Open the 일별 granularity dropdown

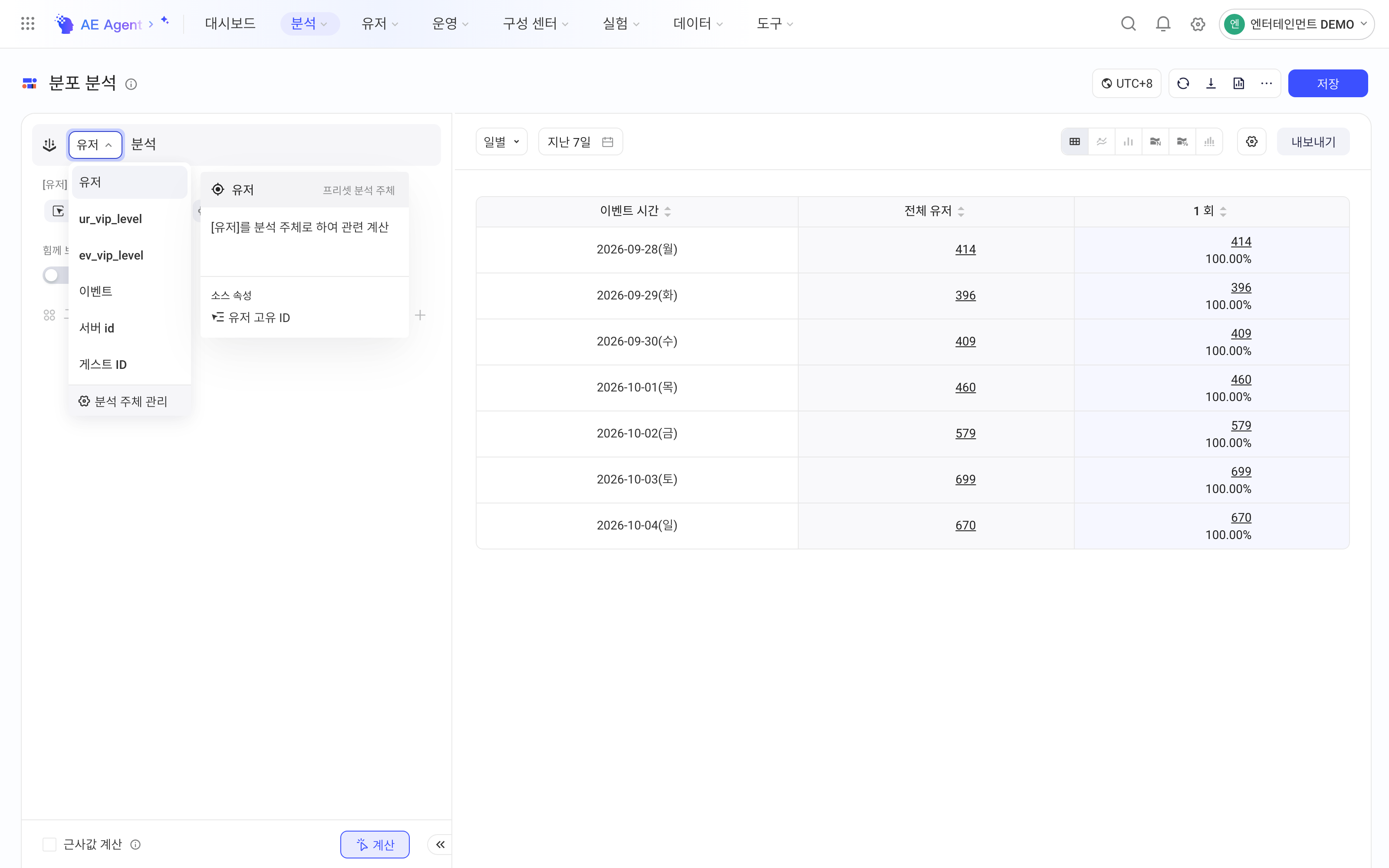502,142
